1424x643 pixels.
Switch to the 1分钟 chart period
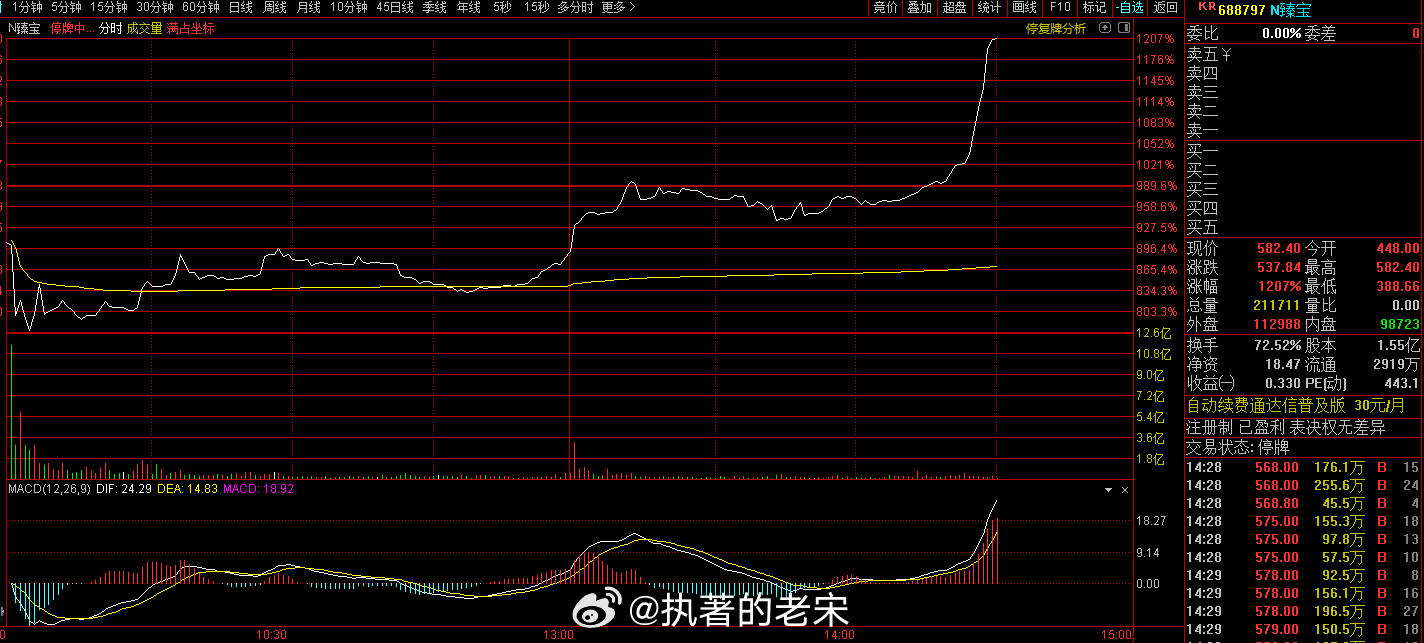point(27,7)
